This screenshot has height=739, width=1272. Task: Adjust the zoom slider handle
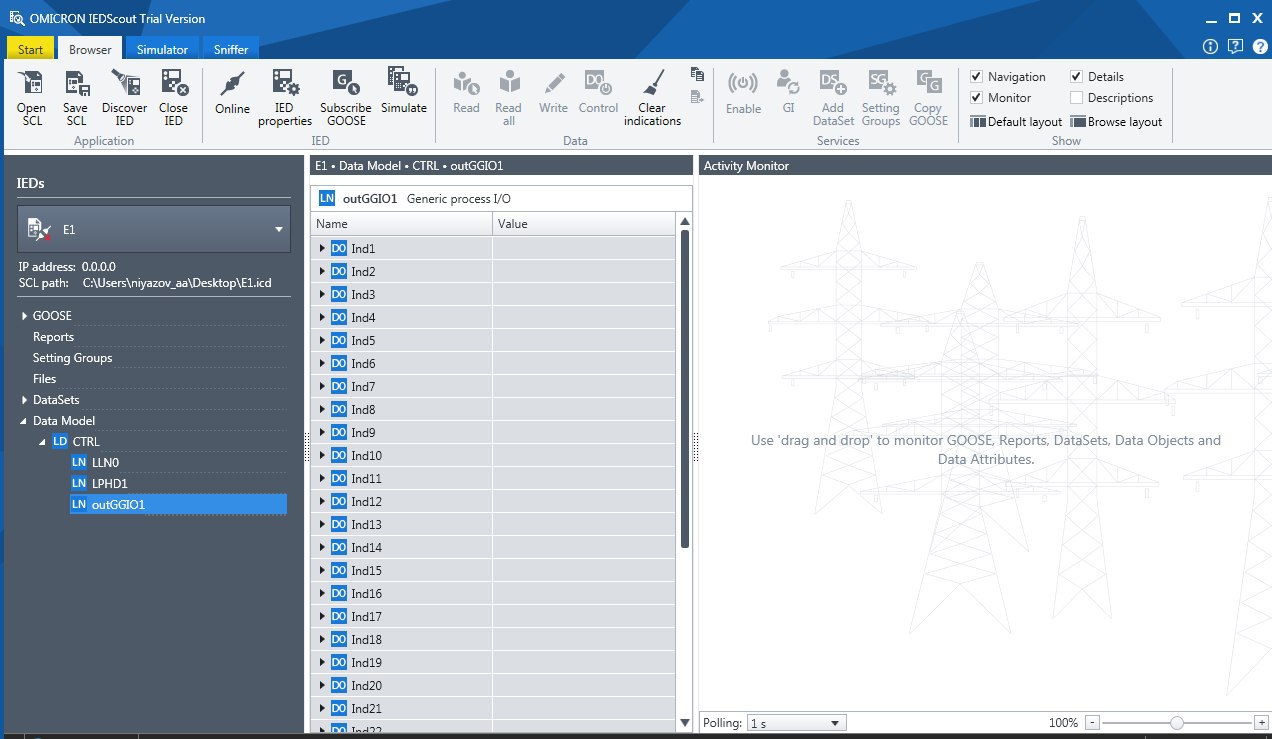(x=1177, y=722)
